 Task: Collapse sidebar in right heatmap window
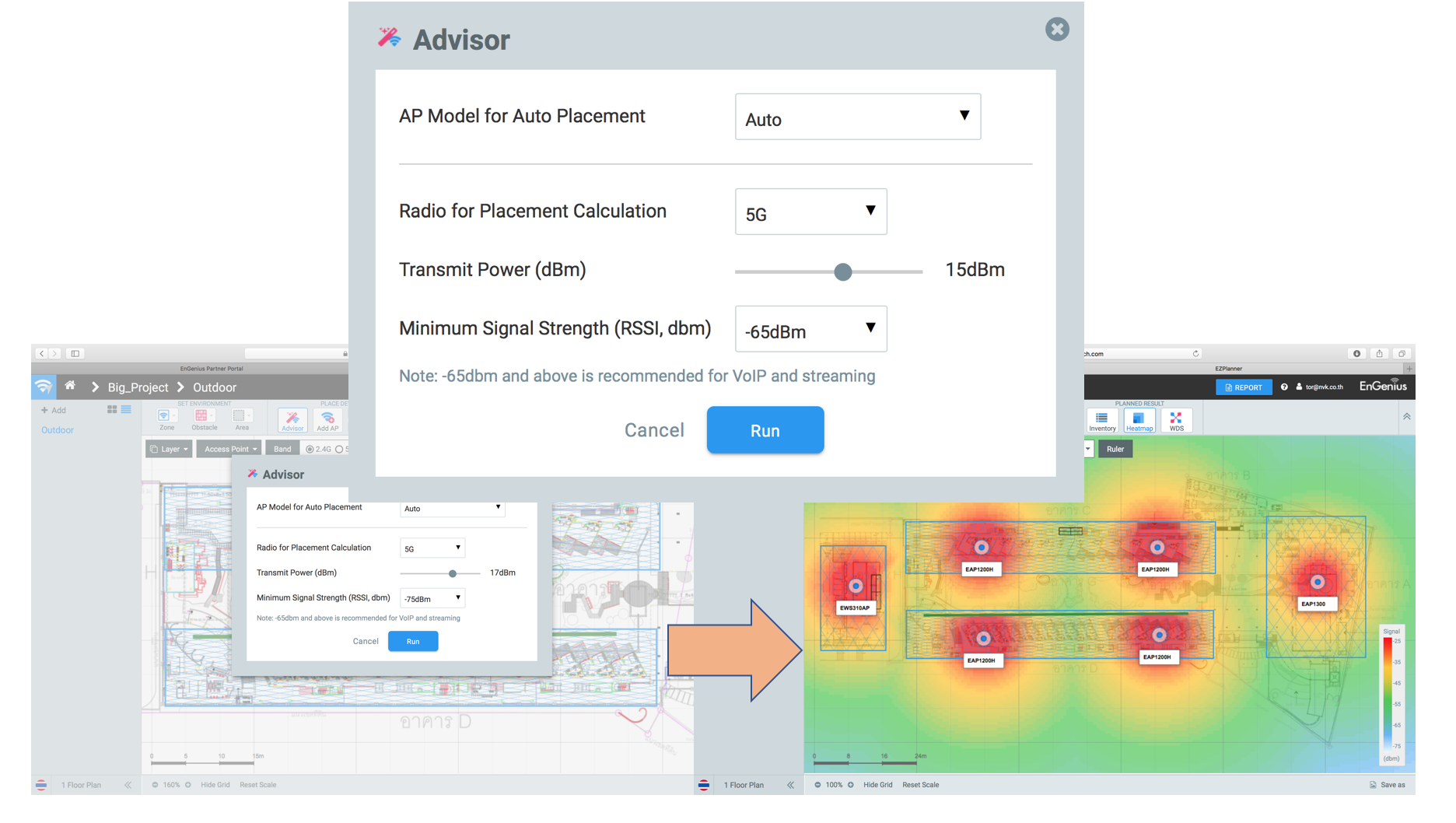click(x=790, y=785)
